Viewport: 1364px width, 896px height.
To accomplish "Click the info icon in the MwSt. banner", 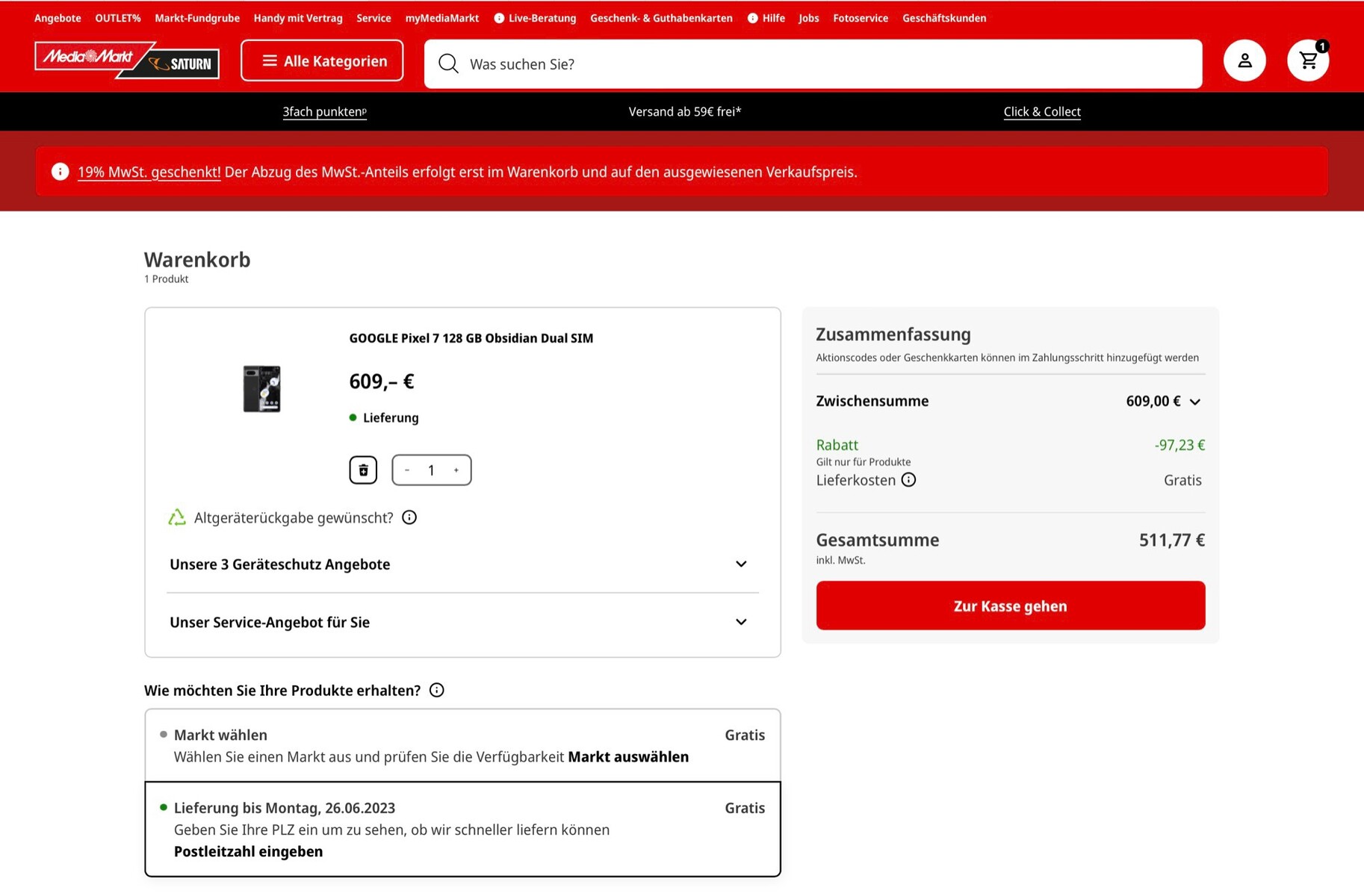I will [x=60, y=172].
